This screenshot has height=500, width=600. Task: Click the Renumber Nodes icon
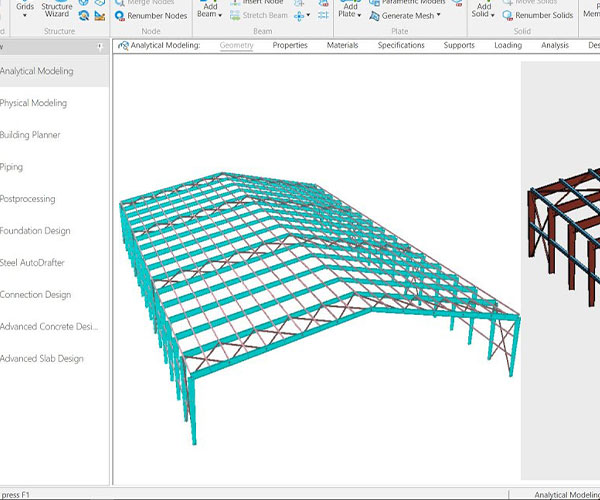click(x=120, y=16)
